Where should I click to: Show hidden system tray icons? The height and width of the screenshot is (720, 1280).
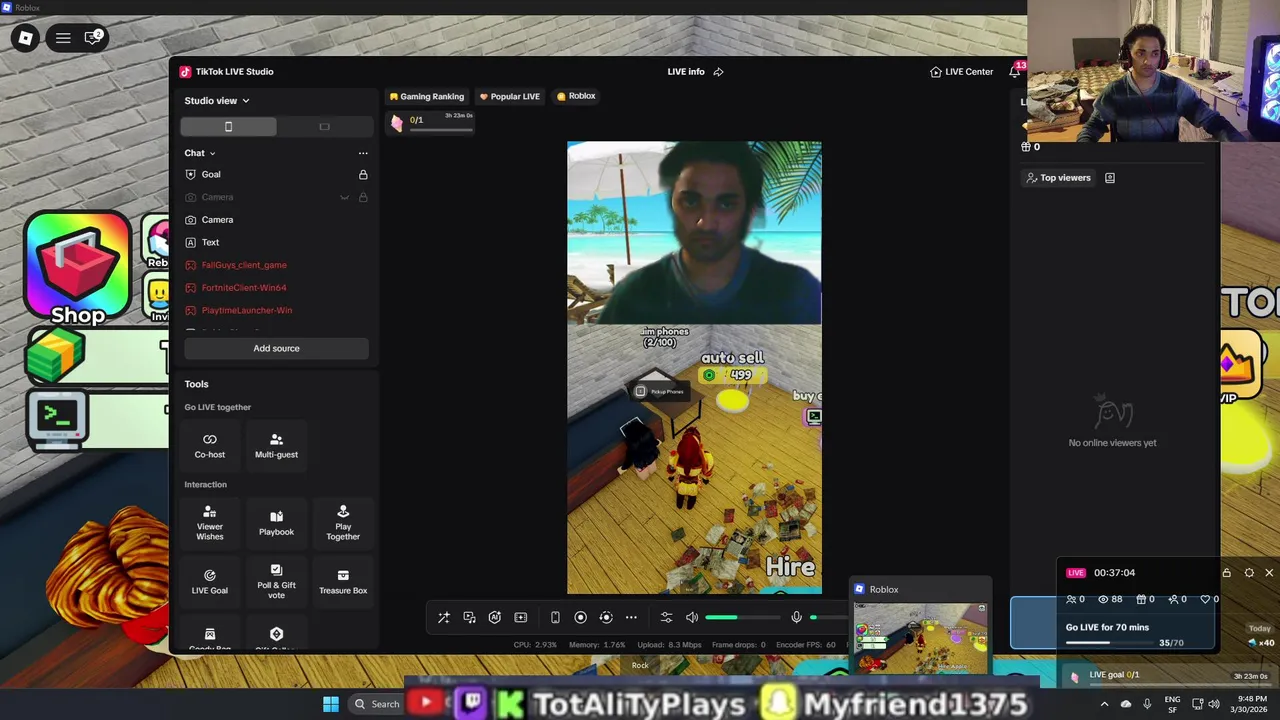(x=1104, y=704)
